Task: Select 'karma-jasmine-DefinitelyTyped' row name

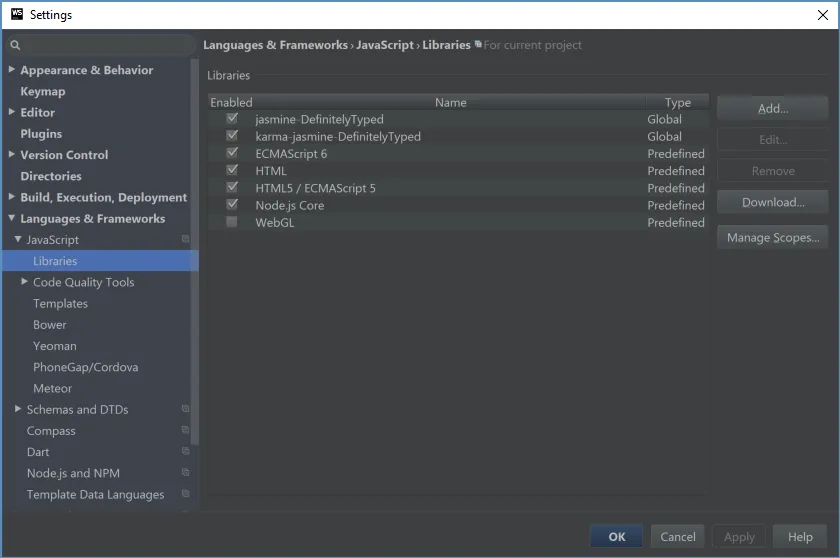Action: (x=338, y=137)
